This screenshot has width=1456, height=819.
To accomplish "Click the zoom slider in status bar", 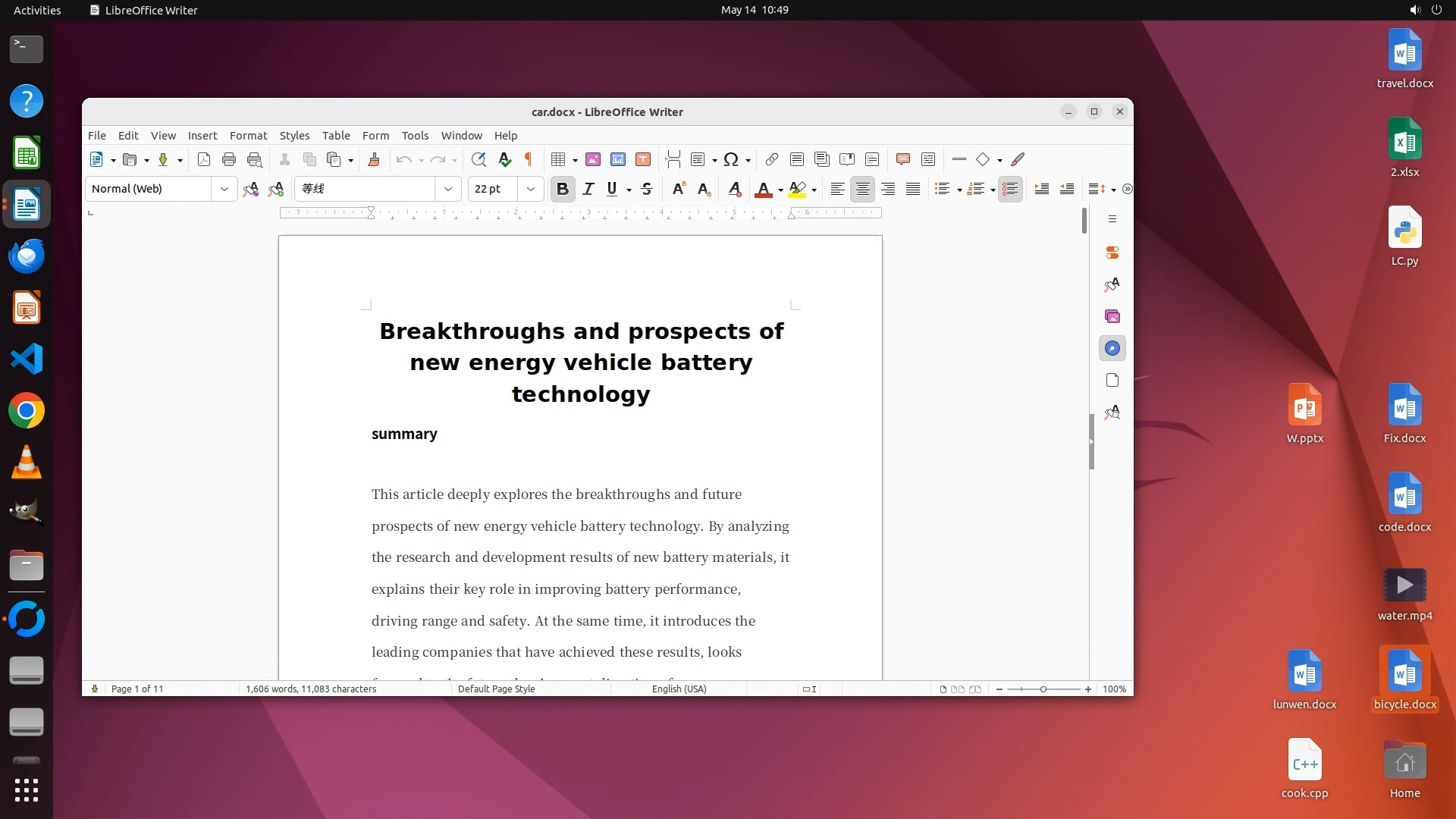I will click(1043, 689).
